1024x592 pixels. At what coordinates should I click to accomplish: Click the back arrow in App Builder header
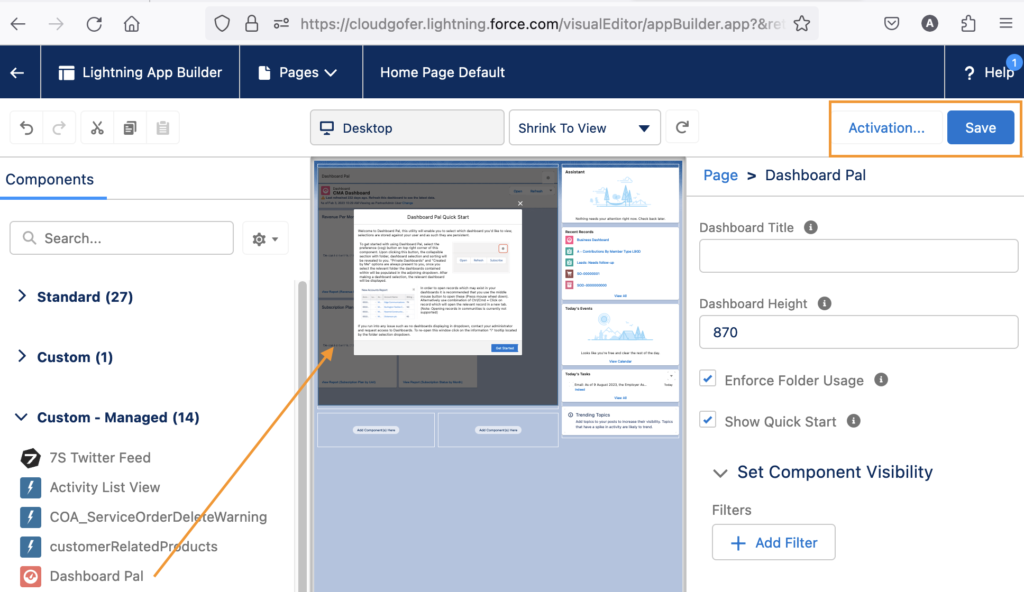pyautogui.click(x=18, y=73)
